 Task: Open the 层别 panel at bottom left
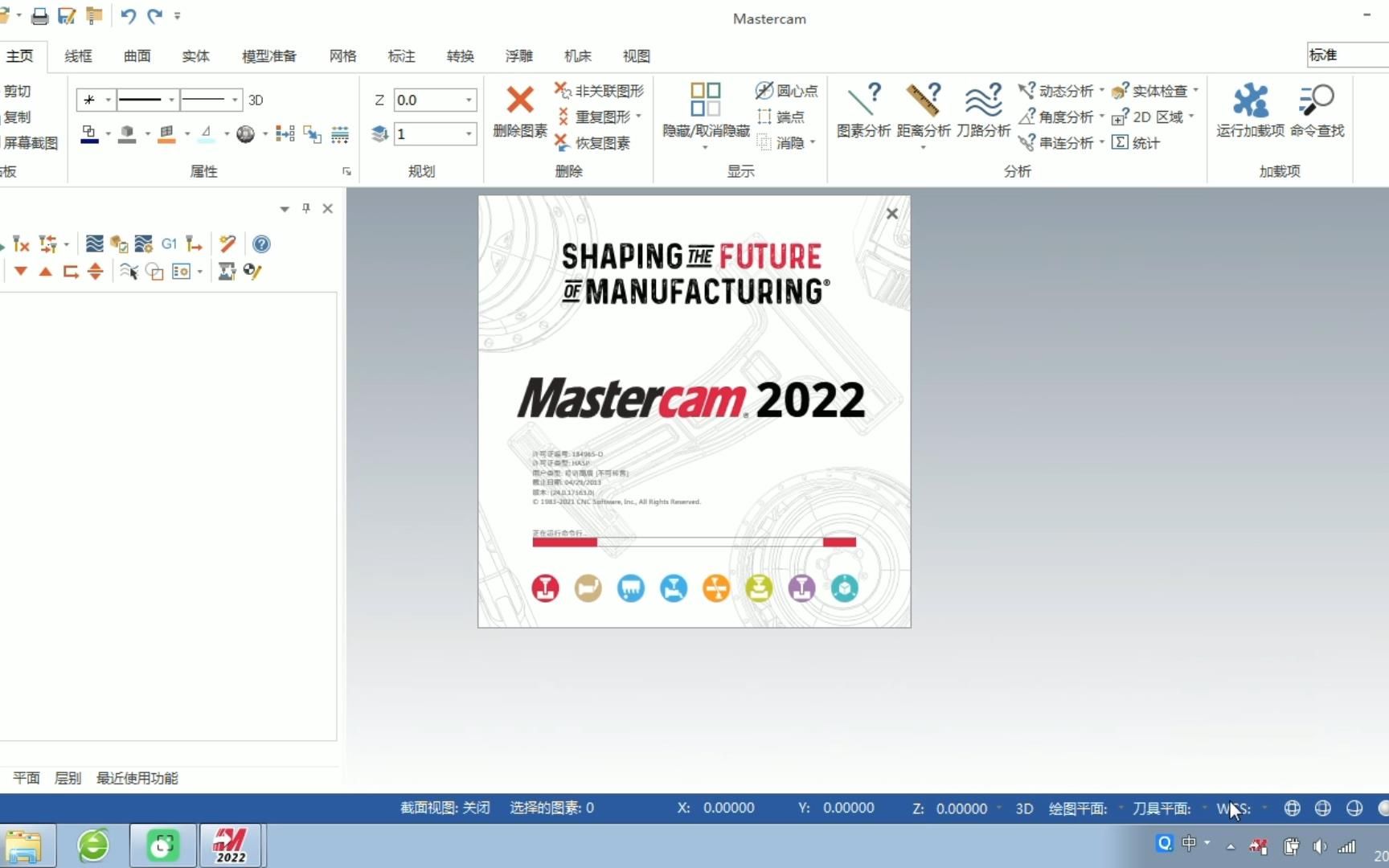tap(68, 778)
